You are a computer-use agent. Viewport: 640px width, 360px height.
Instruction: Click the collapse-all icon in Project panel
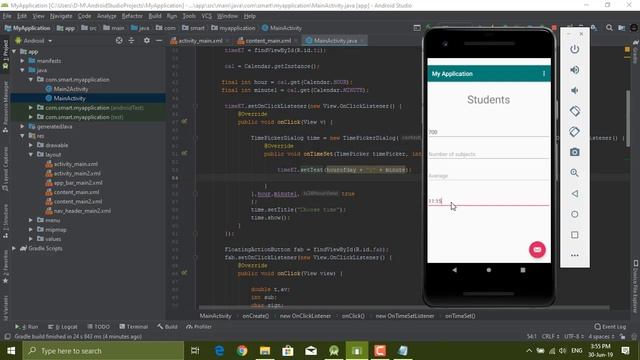(x=131, y=40)
